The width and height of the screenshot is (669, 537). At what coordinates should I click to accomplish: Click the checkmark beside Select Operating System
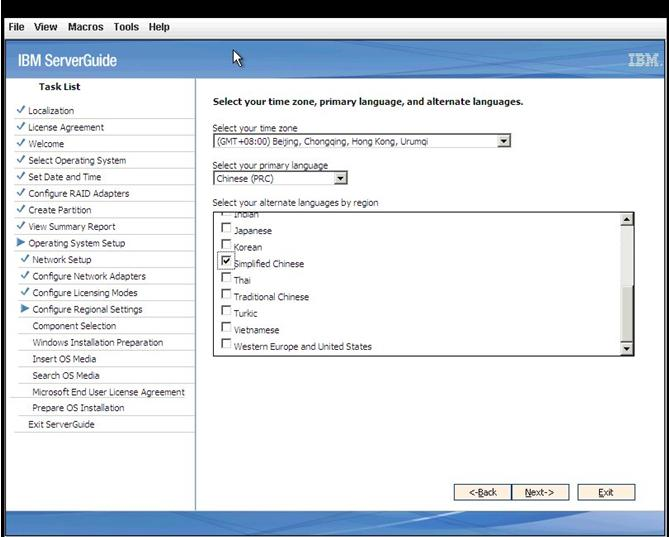tap(20, 160)
